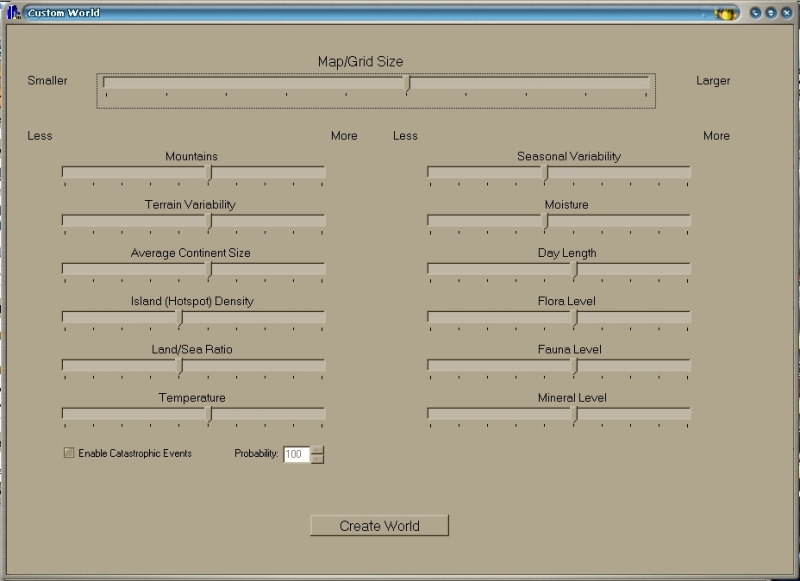The height and width of the screenshot is (581, 800).
Task: Click the yellow fish icon in title bar
Action: coord(725,14)
